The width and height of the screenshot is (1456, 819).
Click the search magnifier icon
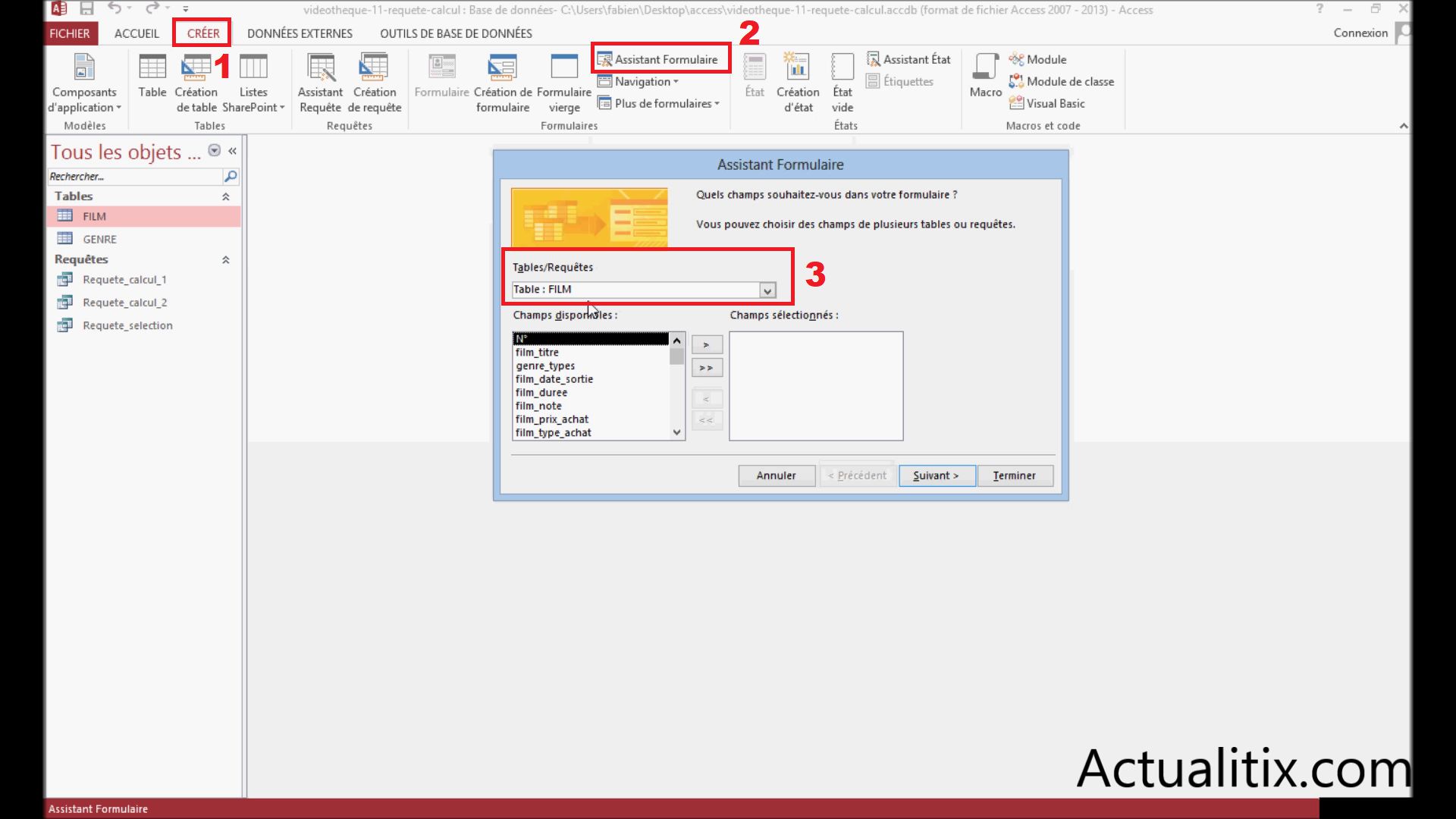tap(231, 177)
